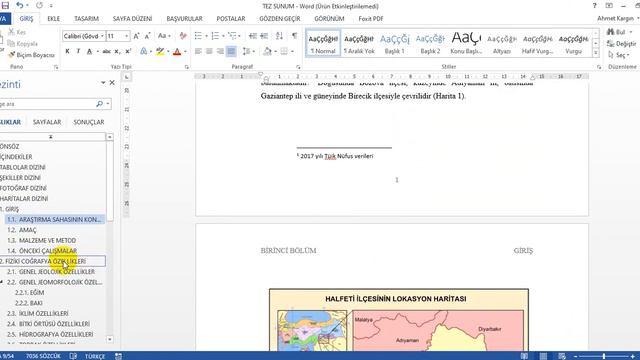Move the zoom slider in the status bar
The width and height of the screenshot is (640, 360).
tap(604, 356)
